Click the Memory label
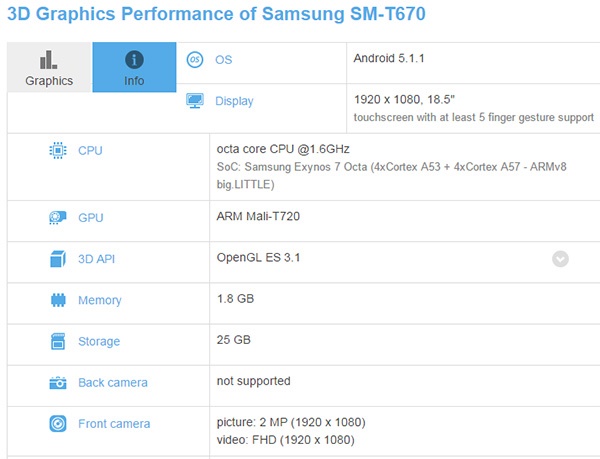Viewport: 600px width, 459px height. point(100,300)
